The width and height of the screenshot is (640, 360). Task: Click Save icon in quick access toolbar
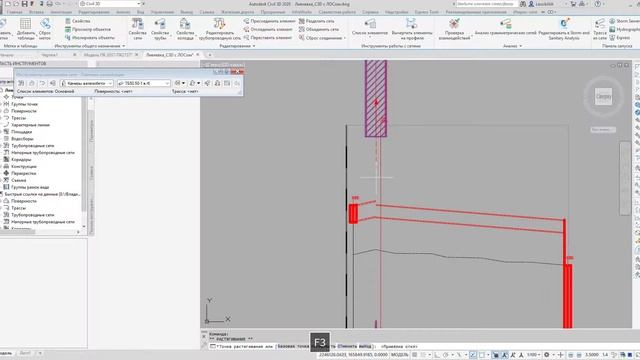[x=24, y=4]
